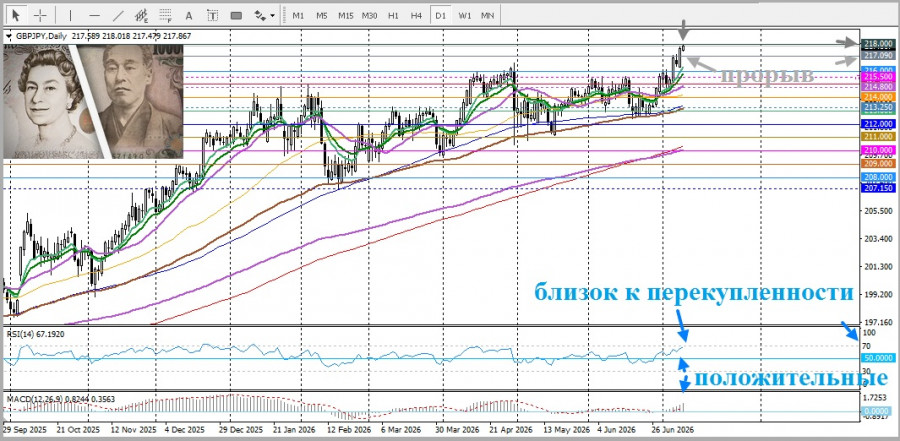Select the equidistant channel tool

(142, 16)
